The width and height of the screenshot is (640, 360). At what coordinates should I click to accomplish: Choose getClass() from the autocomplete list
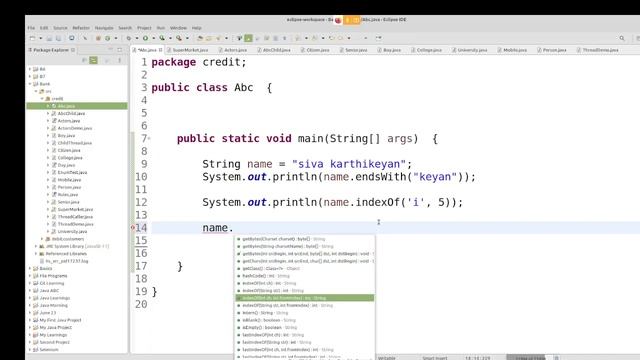[304, 269]
